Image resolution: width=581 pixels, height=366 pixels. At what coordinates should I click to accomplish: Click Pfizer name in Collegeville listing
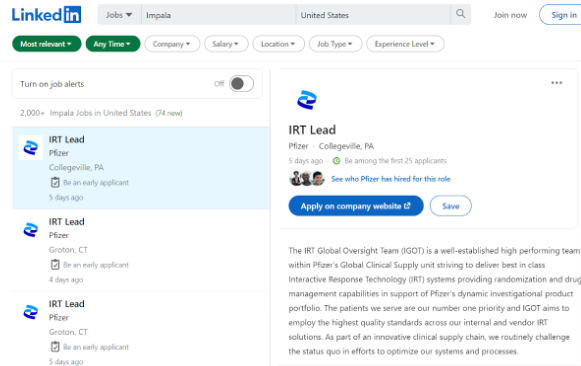coord(59,153)
